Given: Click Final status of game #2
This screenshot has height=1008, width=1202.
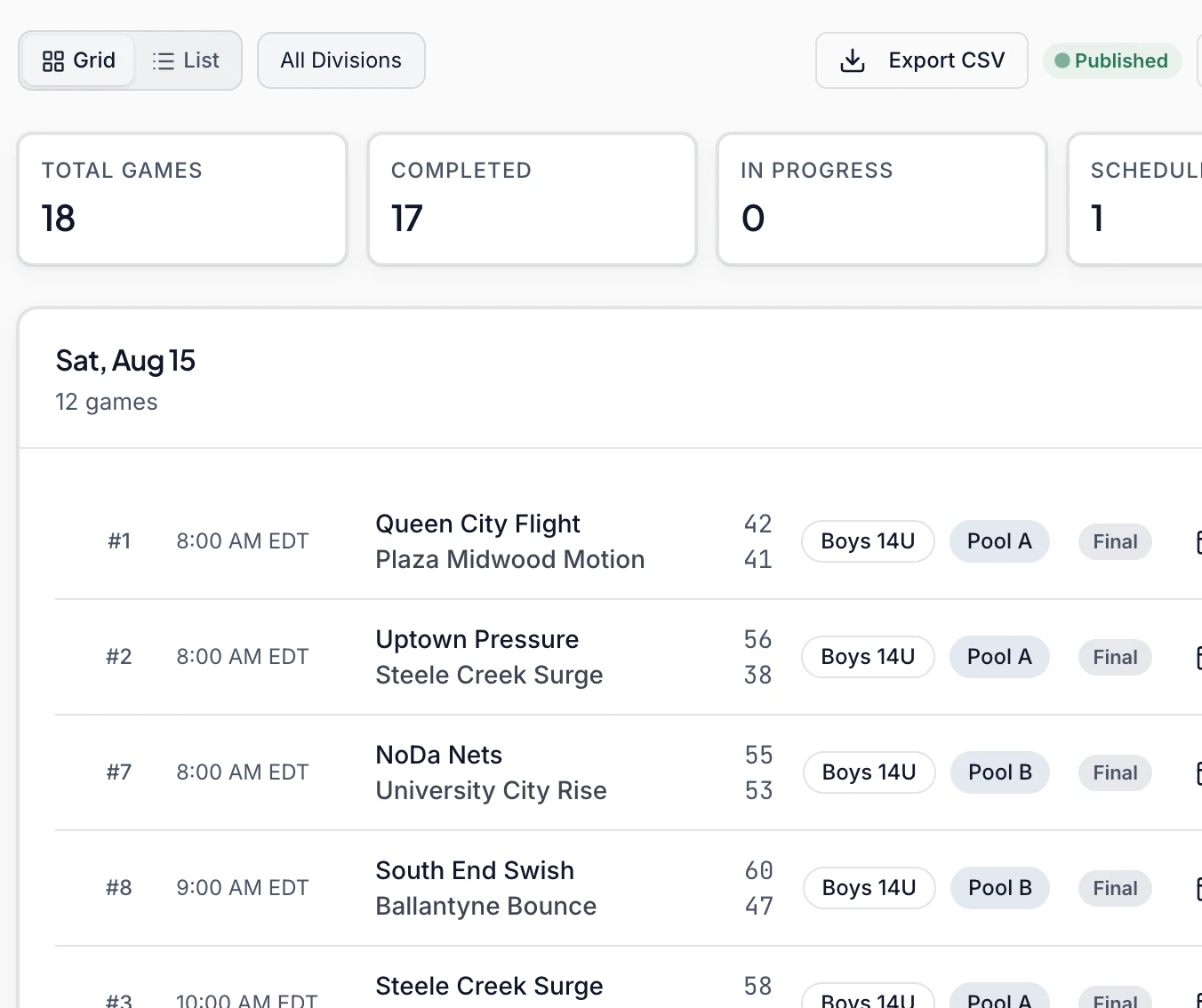Looking at the screenshot, I should pyautogui.click(x=1115, y=657).
